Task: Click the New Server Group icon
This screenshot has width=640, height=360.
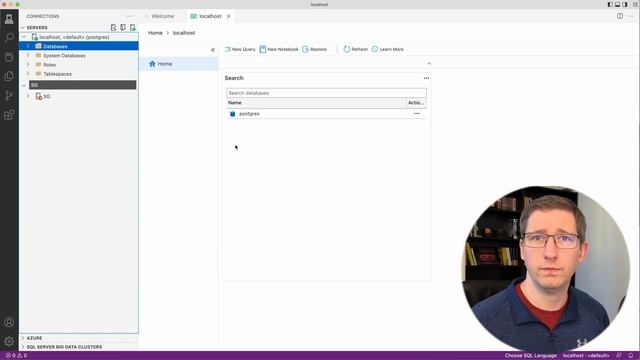Action: coord(123,27)
